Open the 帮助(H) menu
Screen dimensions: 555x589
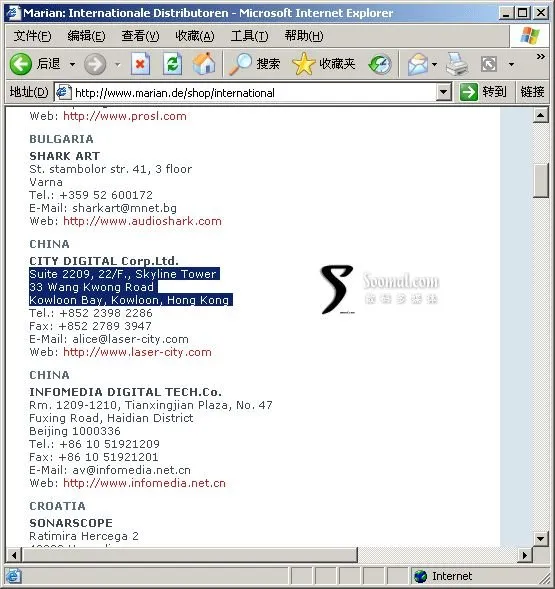[304, 36]
